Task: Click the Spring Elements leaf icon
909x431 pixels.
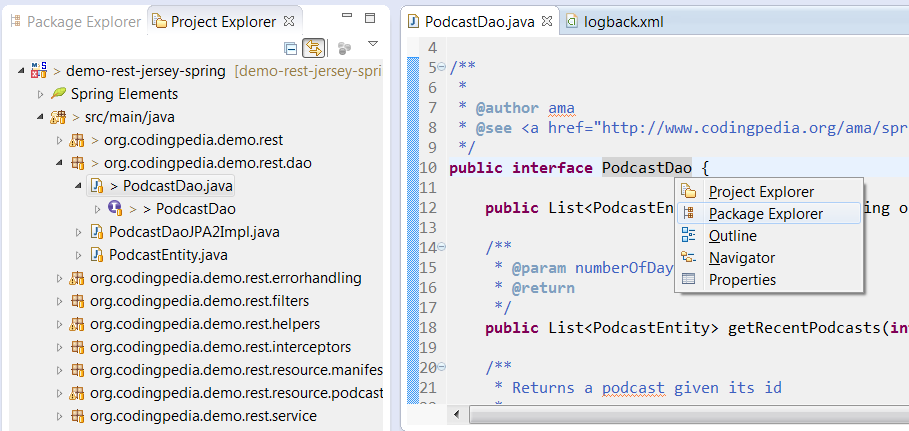Action: point(59,94)
